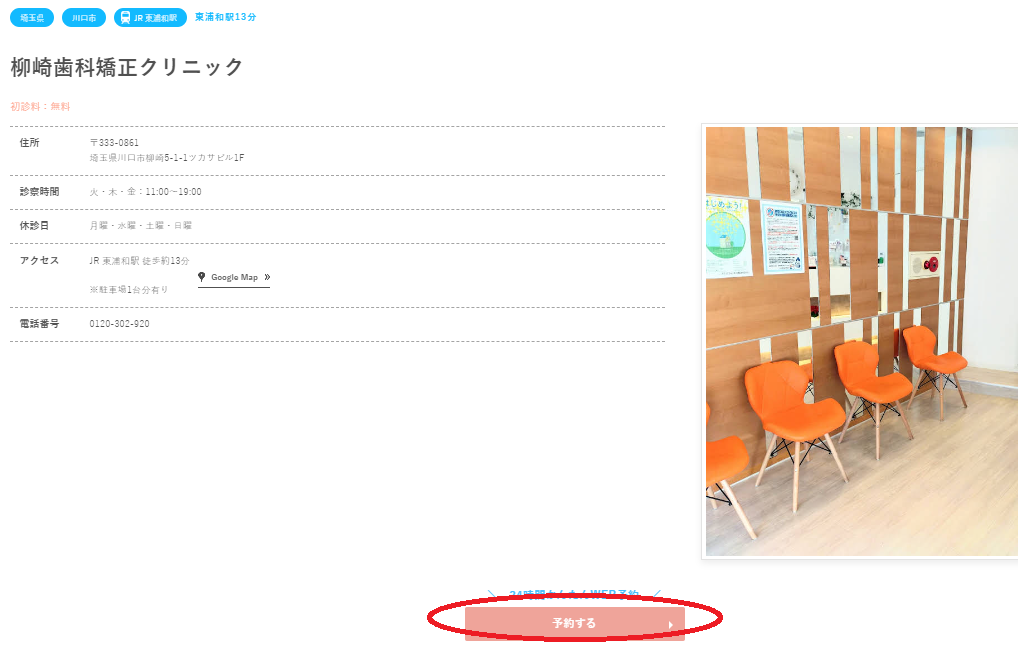Open the Google Map link
The image size is (1018, 648).
(234, 277)
